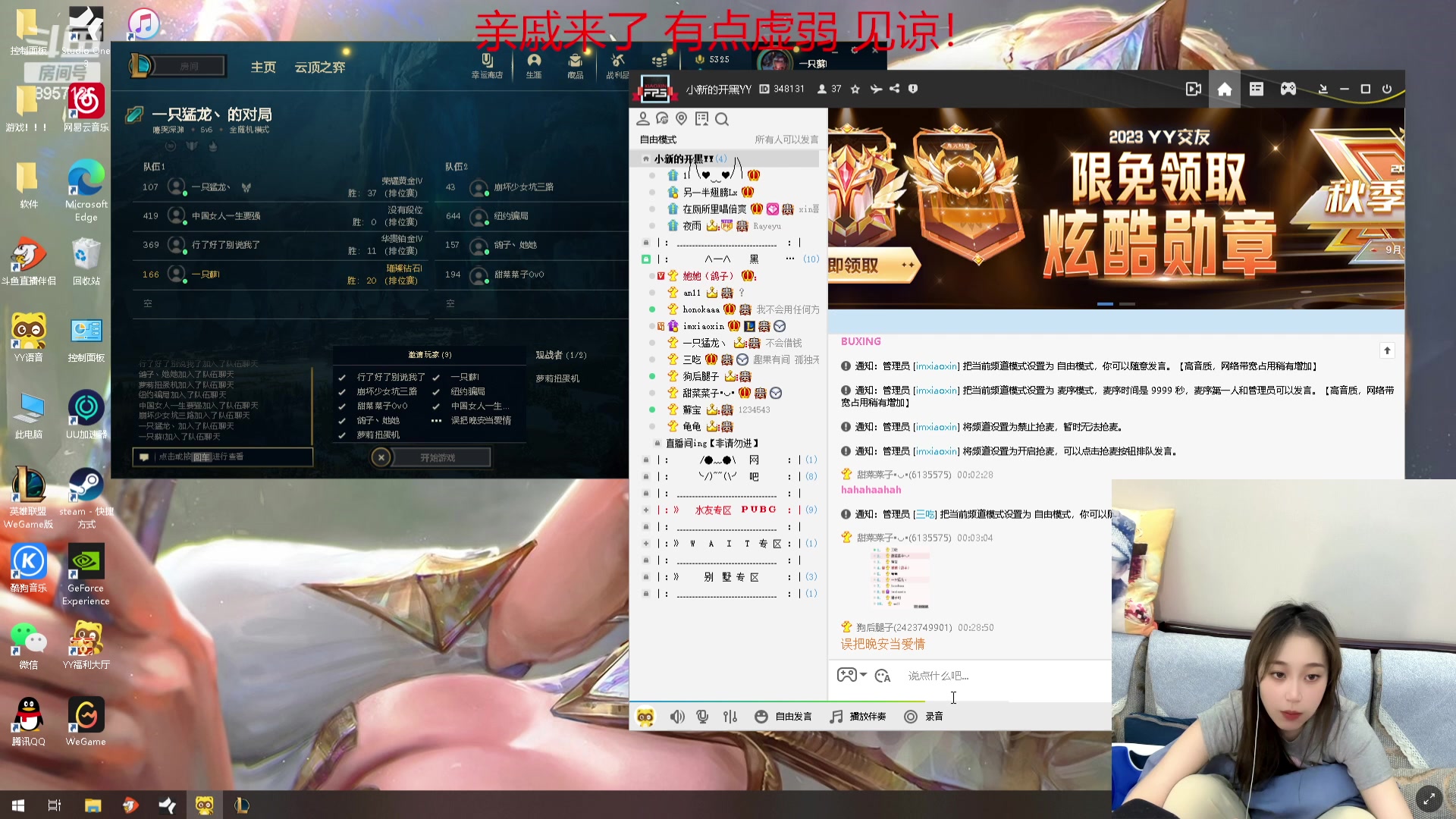Screen dimensions: 1456x819
Task: Click the gamepad icon in the stream titlebar
Action: pos(1289,89)
